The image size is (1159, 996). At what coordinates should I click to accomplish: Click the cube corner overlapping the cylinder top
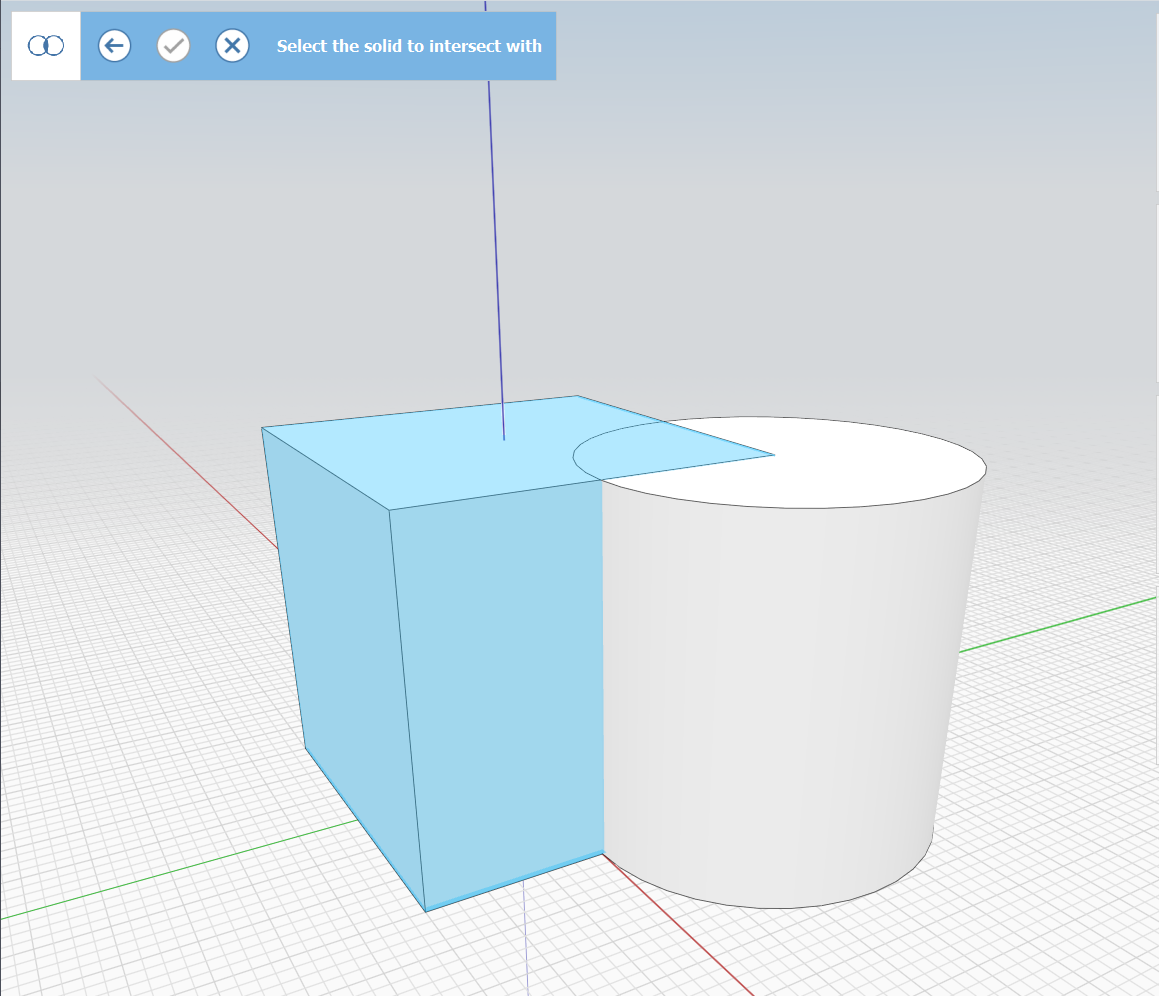[x=772, y=456]
